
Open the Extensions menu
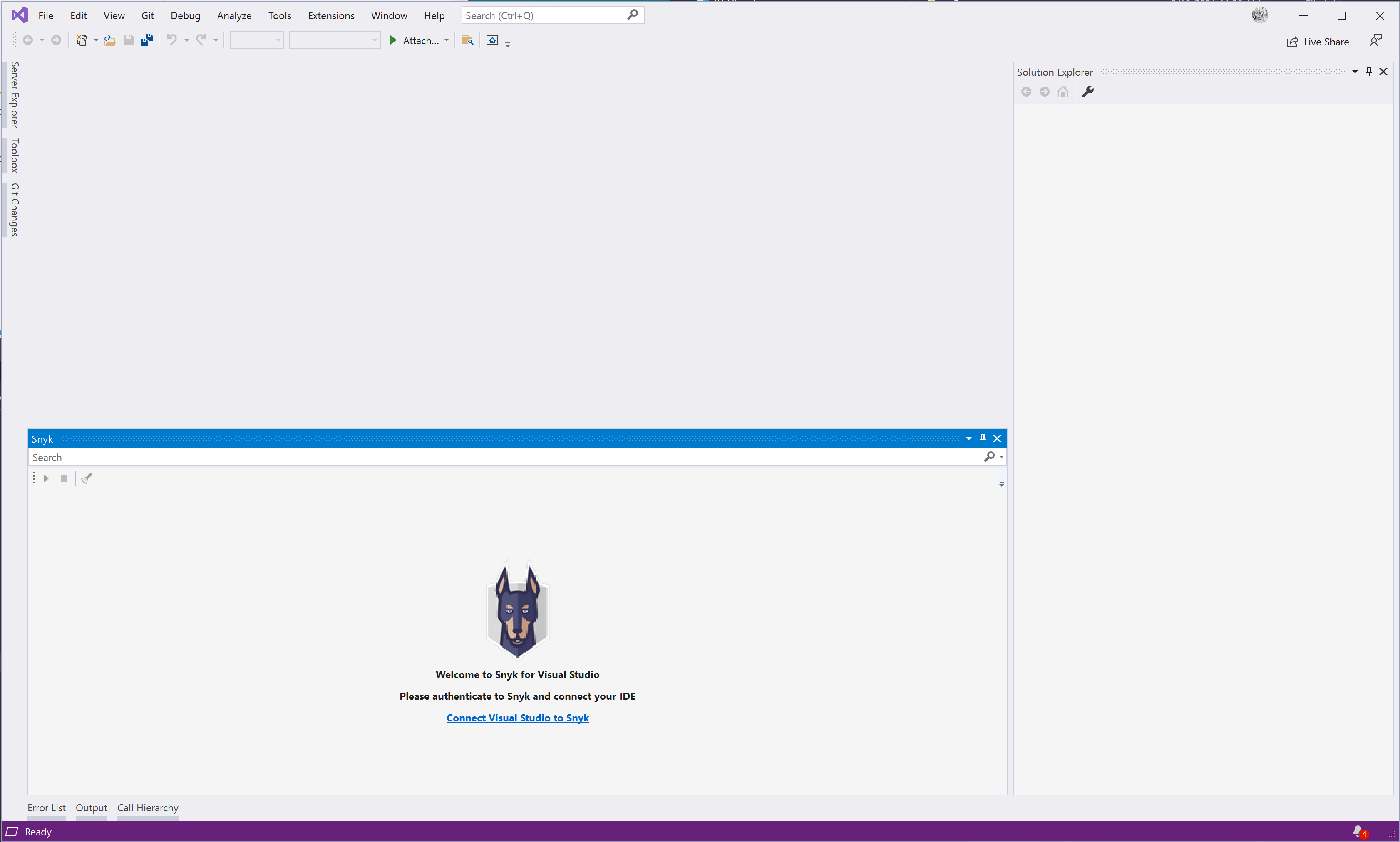331,16
